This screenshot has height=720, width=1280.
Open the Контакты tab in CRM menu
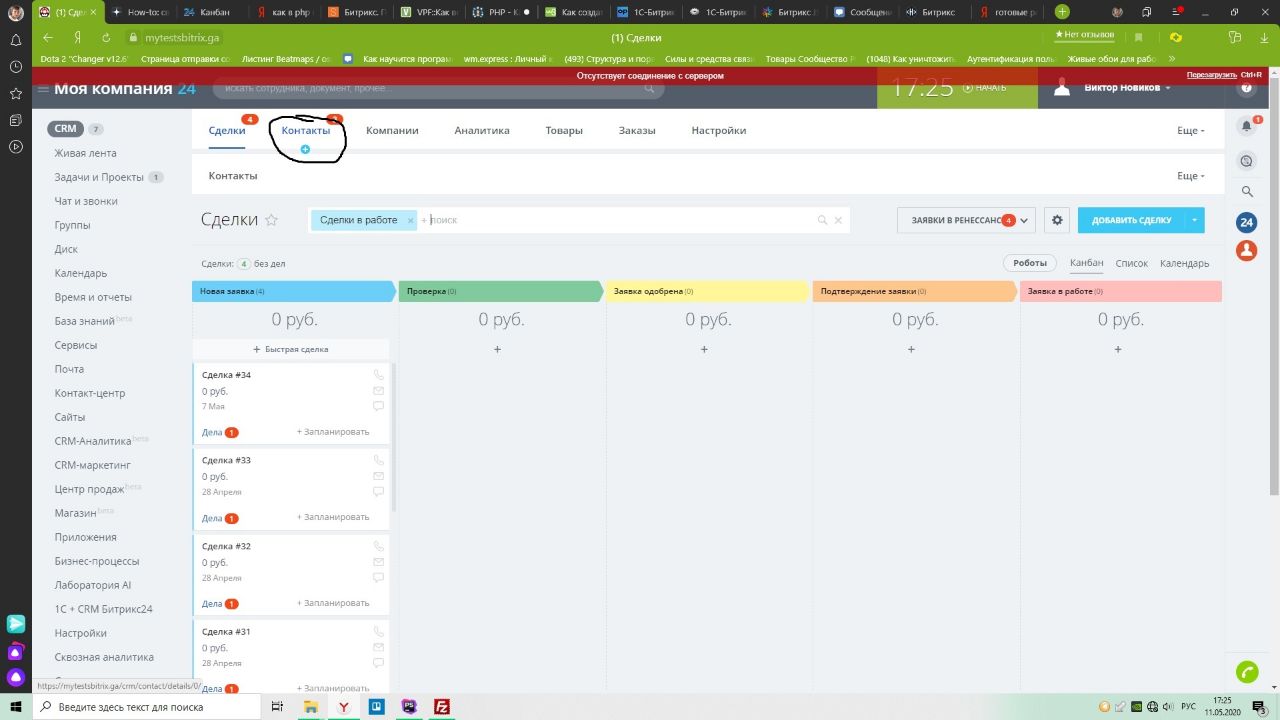(x=305, y=131)
